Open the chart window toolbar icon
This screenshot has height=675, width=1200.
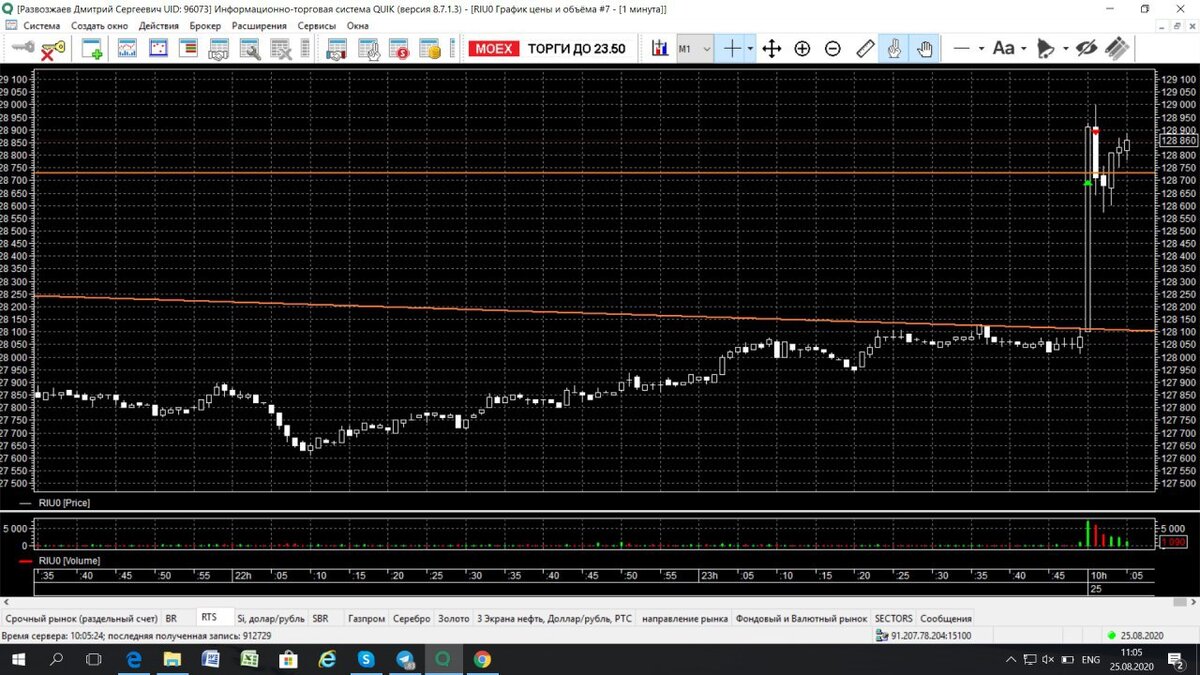point(128,48)
